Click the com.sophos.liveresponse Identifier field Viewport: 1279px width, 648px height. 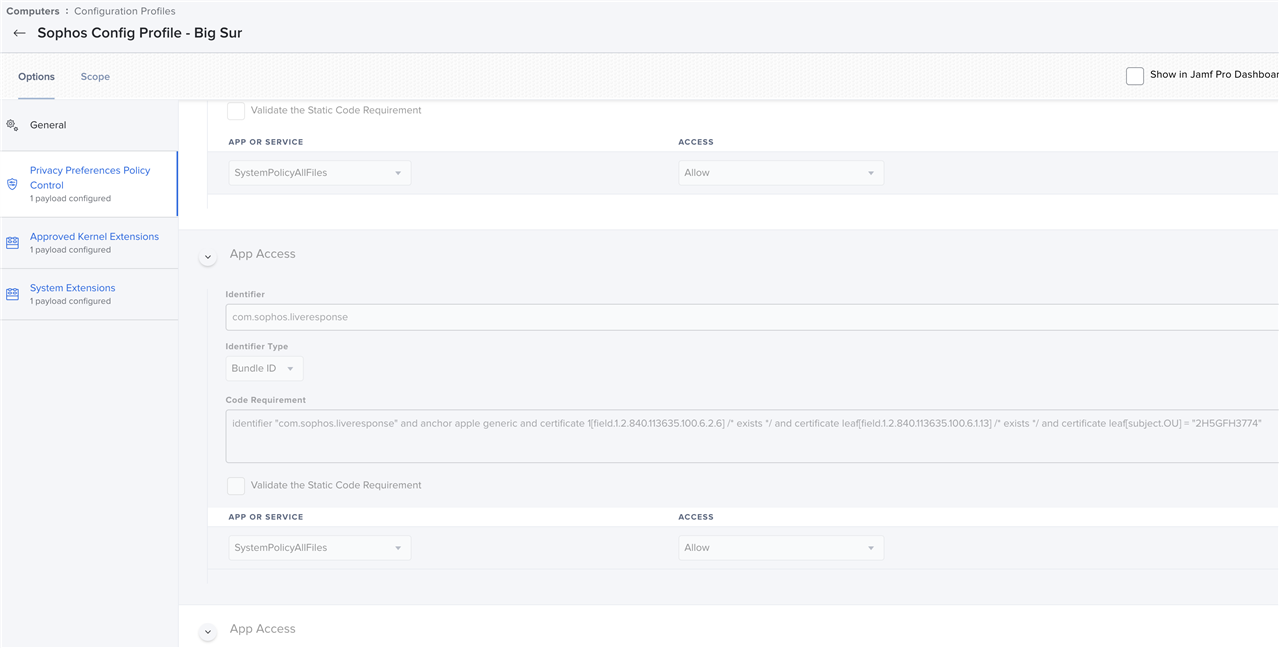pyautogui.click(x=752, y=317)
